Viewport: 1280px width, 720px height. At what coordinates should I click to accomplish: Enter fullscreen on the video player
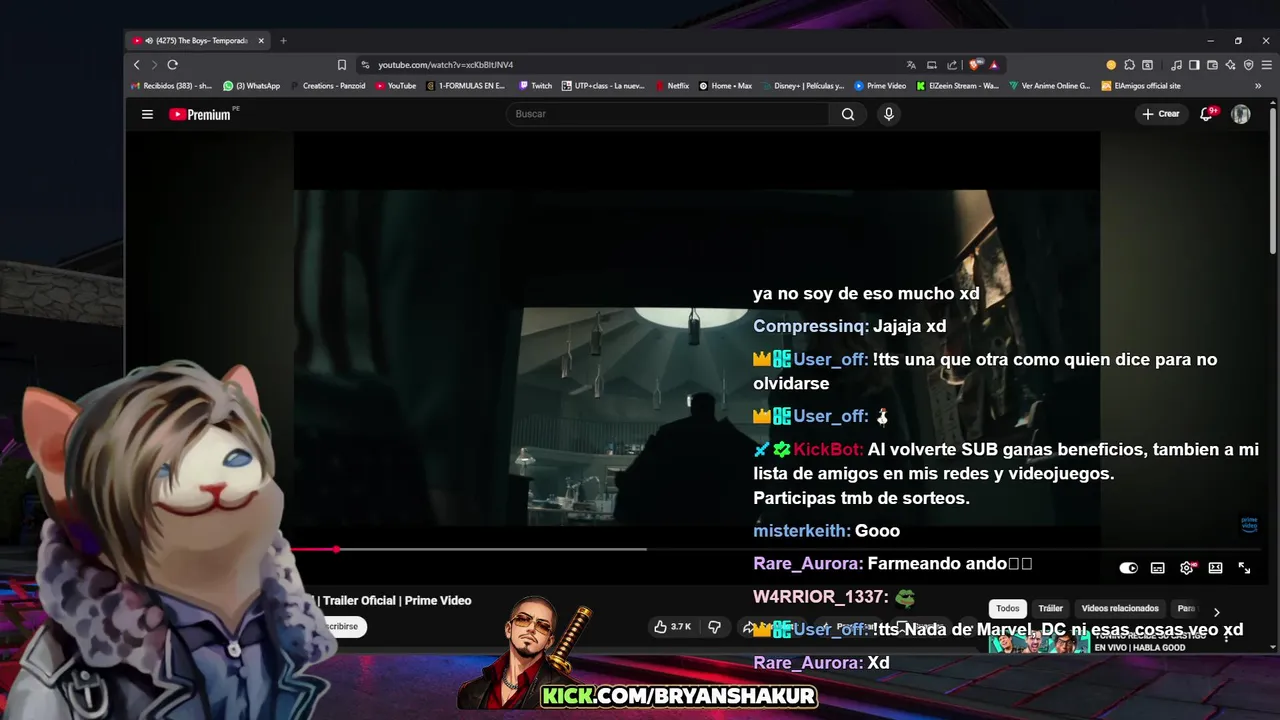pyautogui.click(x=1244, y=568)
